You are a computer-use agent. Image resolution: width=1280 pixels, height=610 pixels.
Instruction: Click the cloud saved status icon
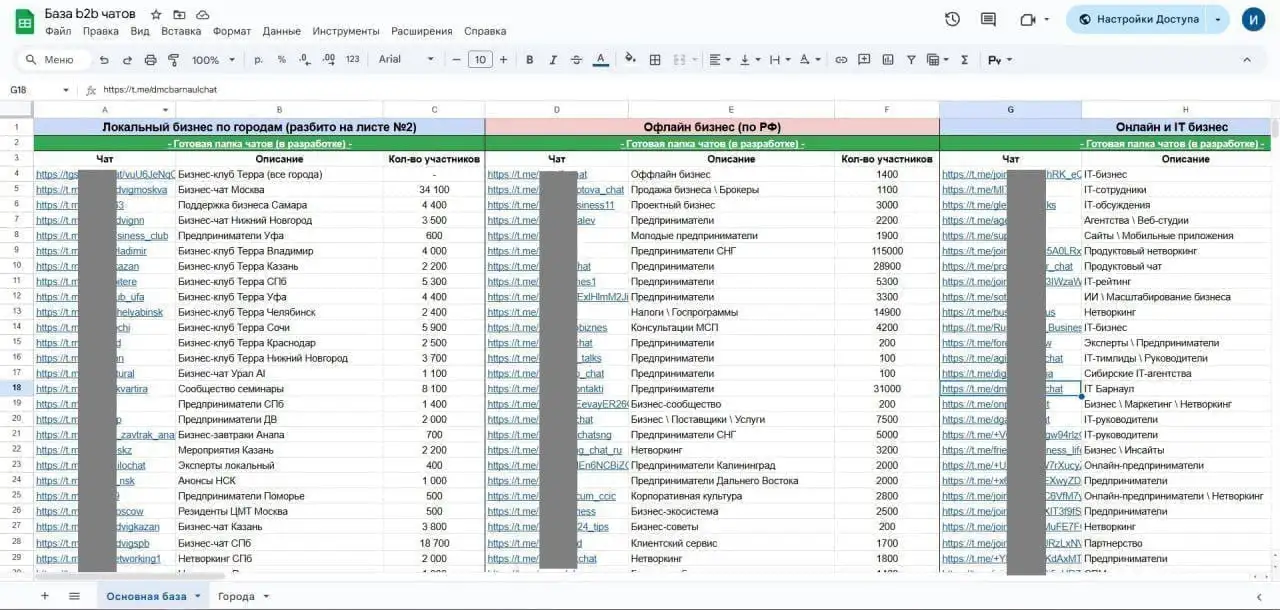(203, 15)
